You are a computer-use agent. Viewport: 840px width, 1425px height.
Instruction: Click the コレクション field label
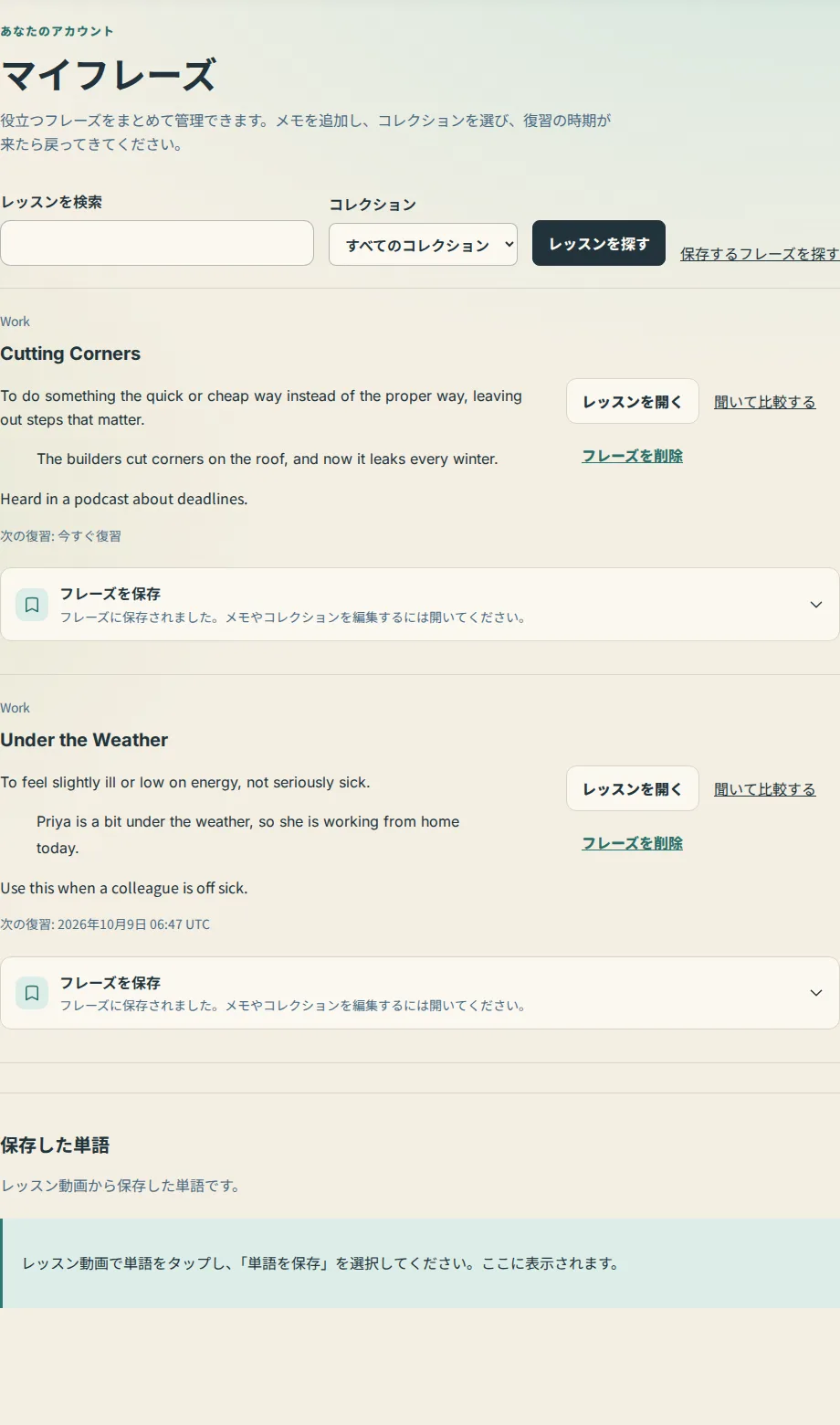373,205
